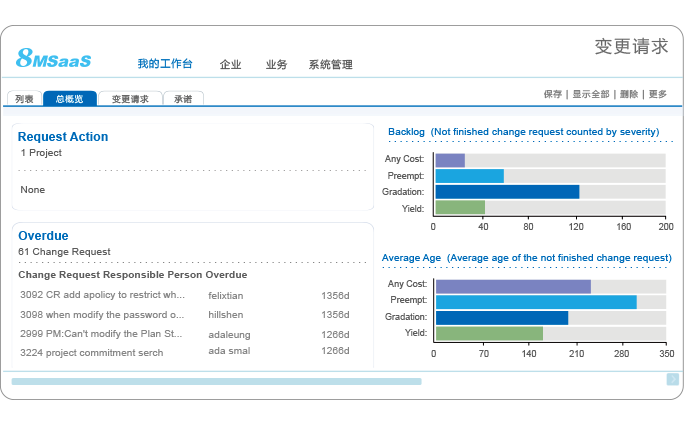Open the 业务 menu
The image size is (684, 425).
(x=276, y=65)
